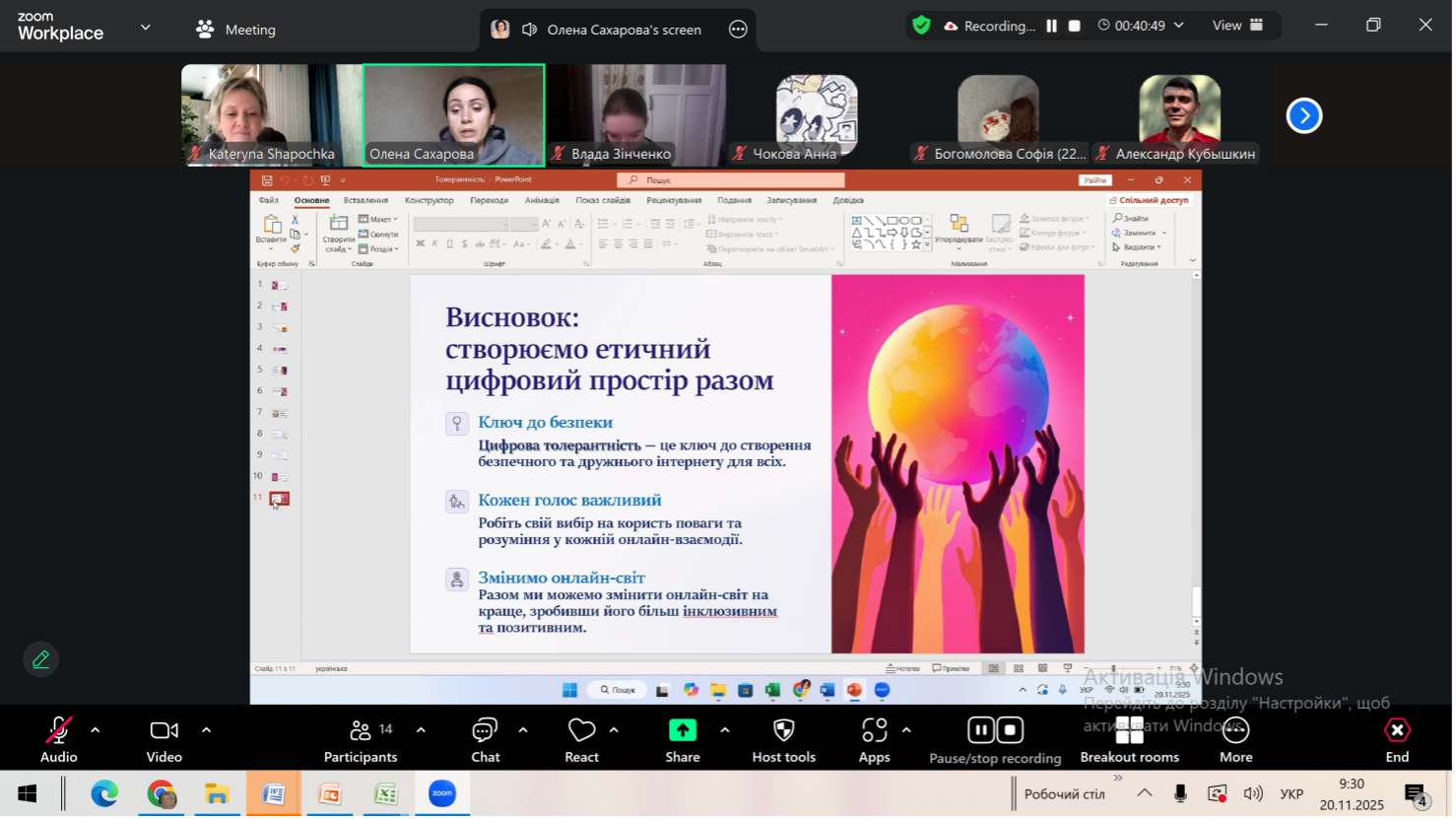Click the green Share screen icon
The height and width of the screenshot is (819, 1456).
click(x=682, y=730)
